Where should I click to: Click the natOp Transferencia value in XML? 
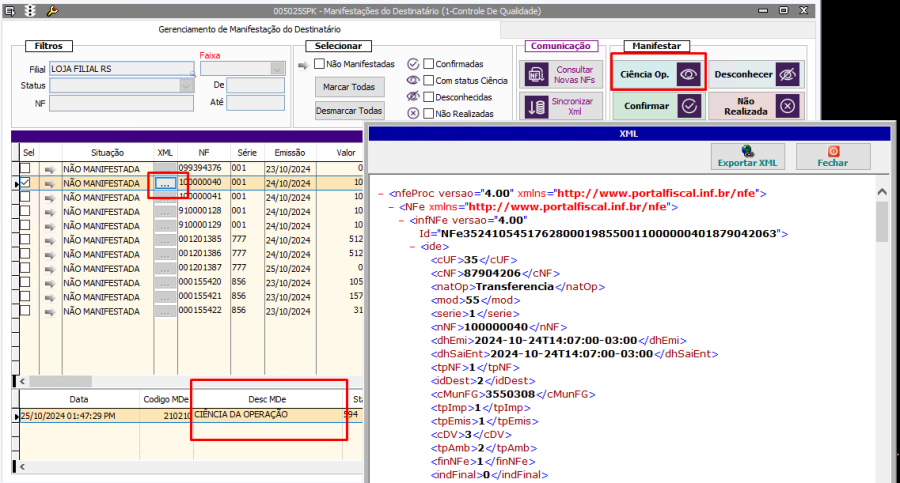click(515, 287)
